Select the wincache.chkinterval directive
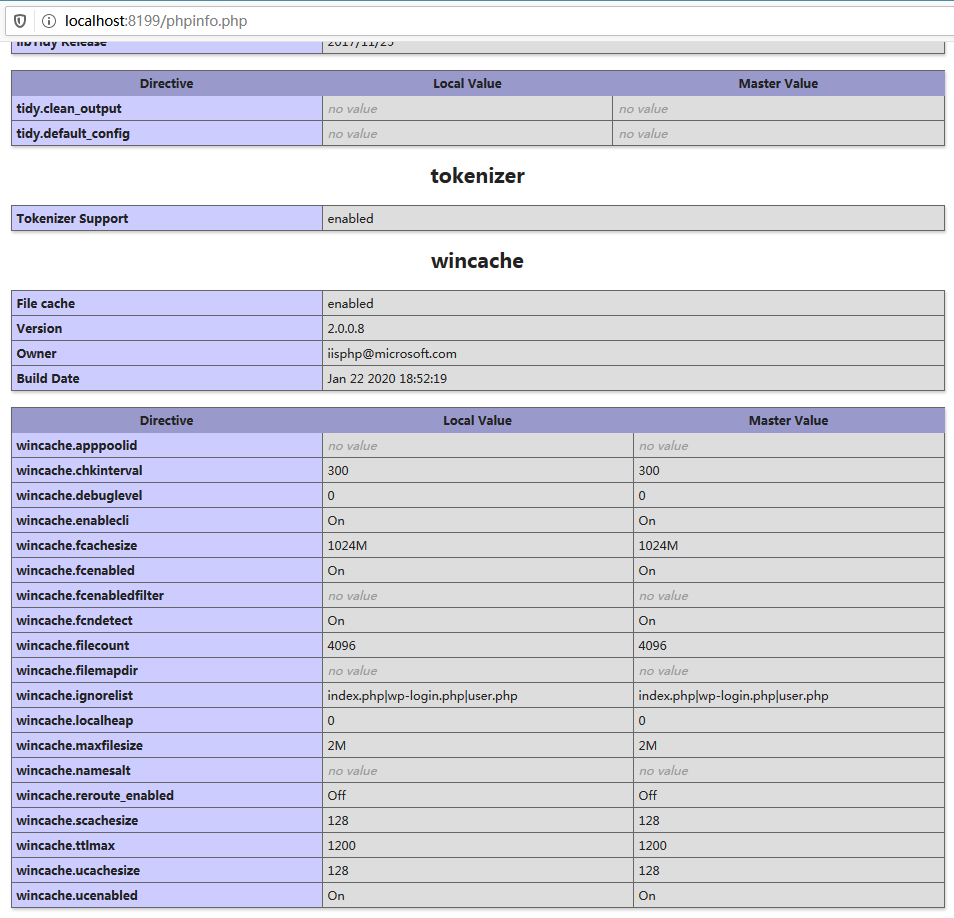The image size is (954, 918). point(167,470)
